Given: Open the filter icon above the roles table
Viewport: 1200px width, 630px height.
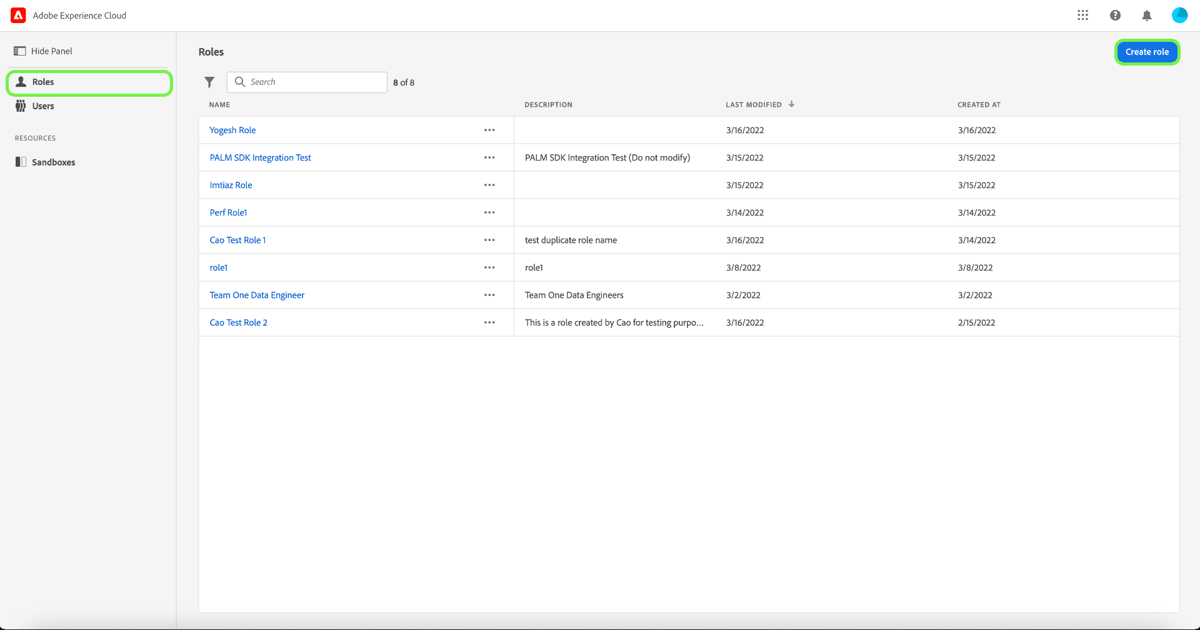Looking at the screenshot, I should tap(209, 81).
